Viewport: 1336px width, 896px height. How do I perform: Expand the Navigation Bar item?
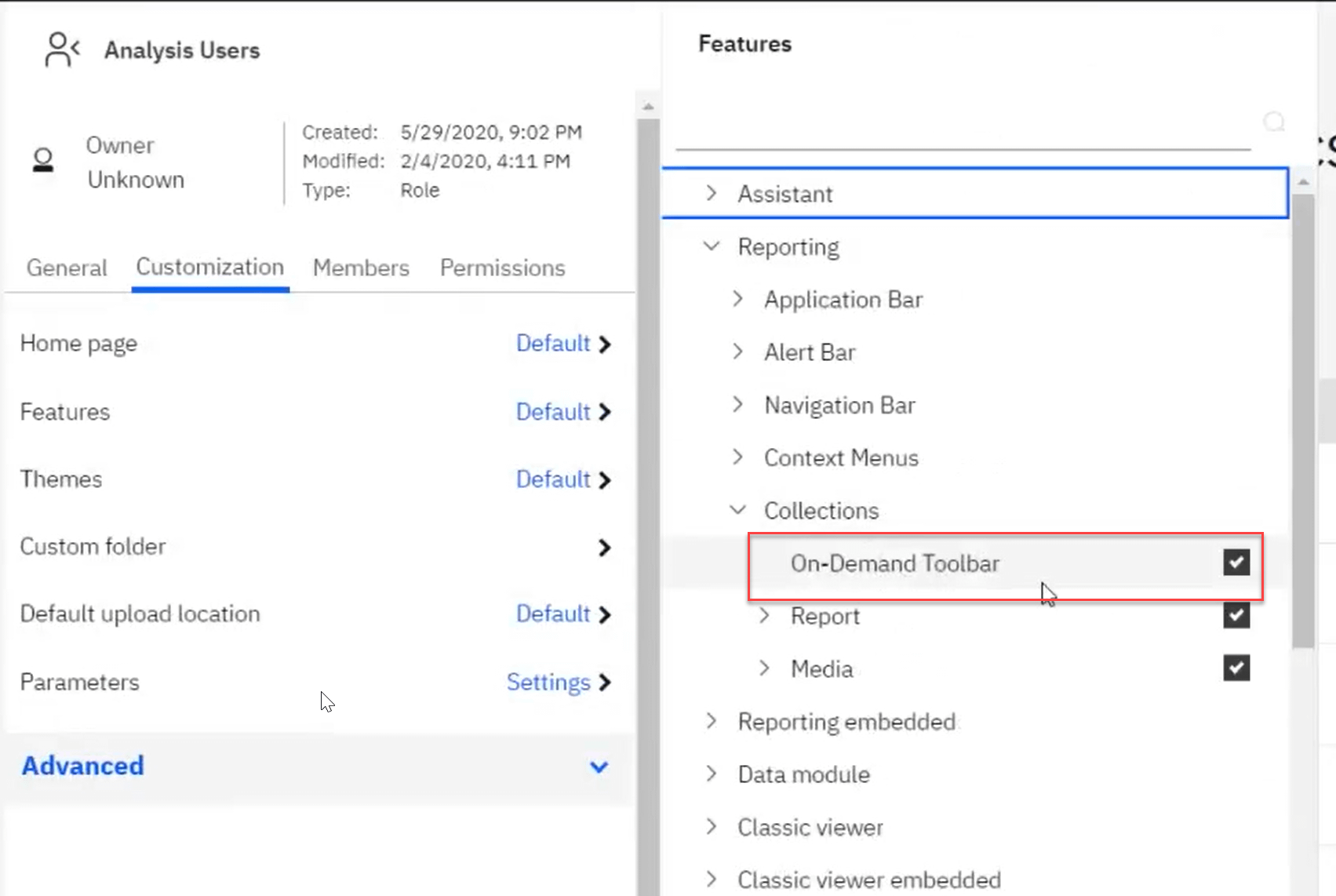[737, 405]
